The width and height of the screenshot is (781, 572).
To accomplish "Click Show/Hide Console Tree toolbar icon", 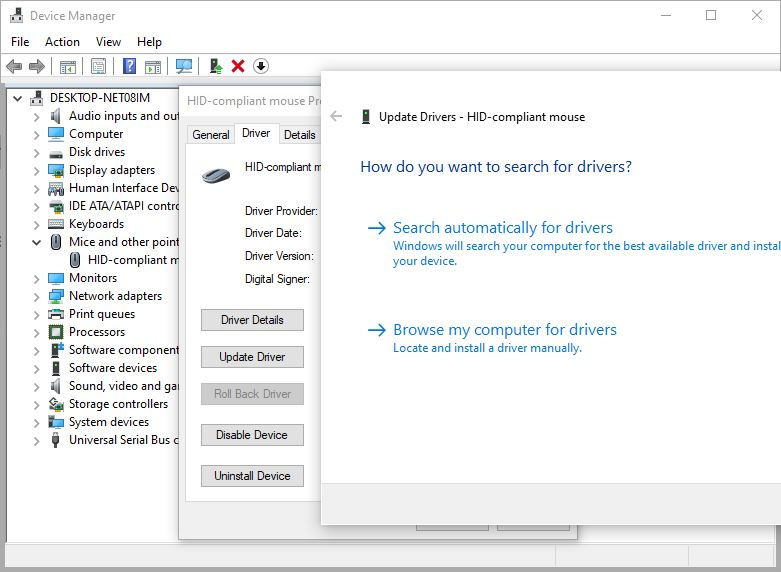I will tap(68, 66).
